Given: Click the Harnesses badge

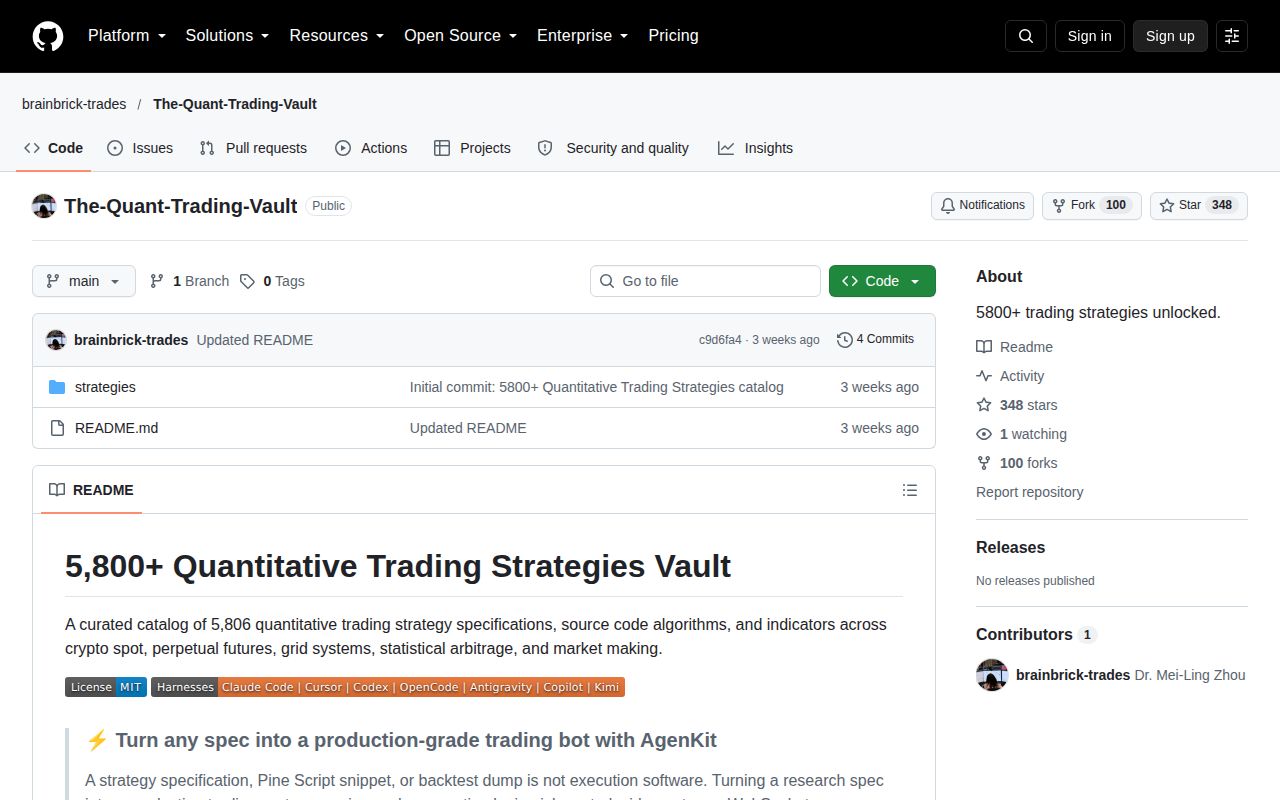Looking at the screenshot, I should pyautogui.click(x=388, y=687).
